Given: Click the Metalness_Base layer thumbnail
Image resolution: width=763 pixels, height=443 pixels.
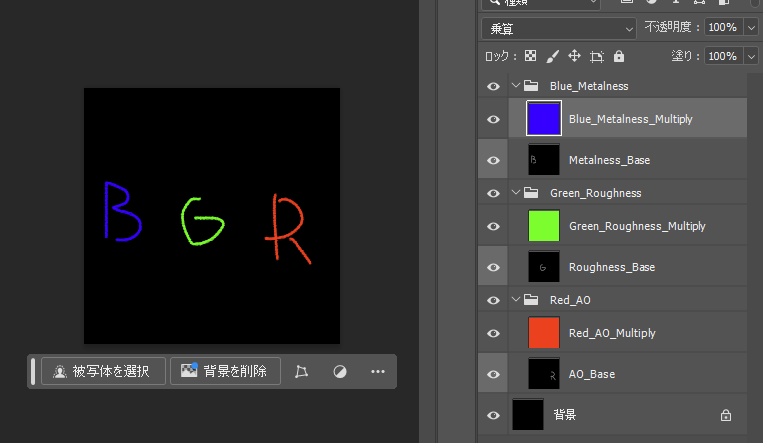Looking at the screenshot, I should coord(544,159).
